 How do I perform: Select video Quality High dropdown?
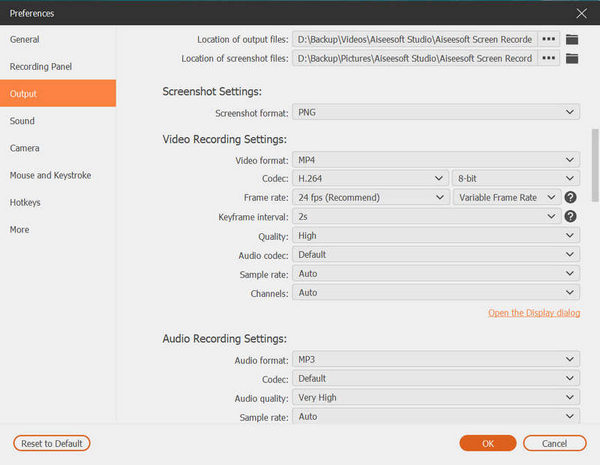coord(436,236)
